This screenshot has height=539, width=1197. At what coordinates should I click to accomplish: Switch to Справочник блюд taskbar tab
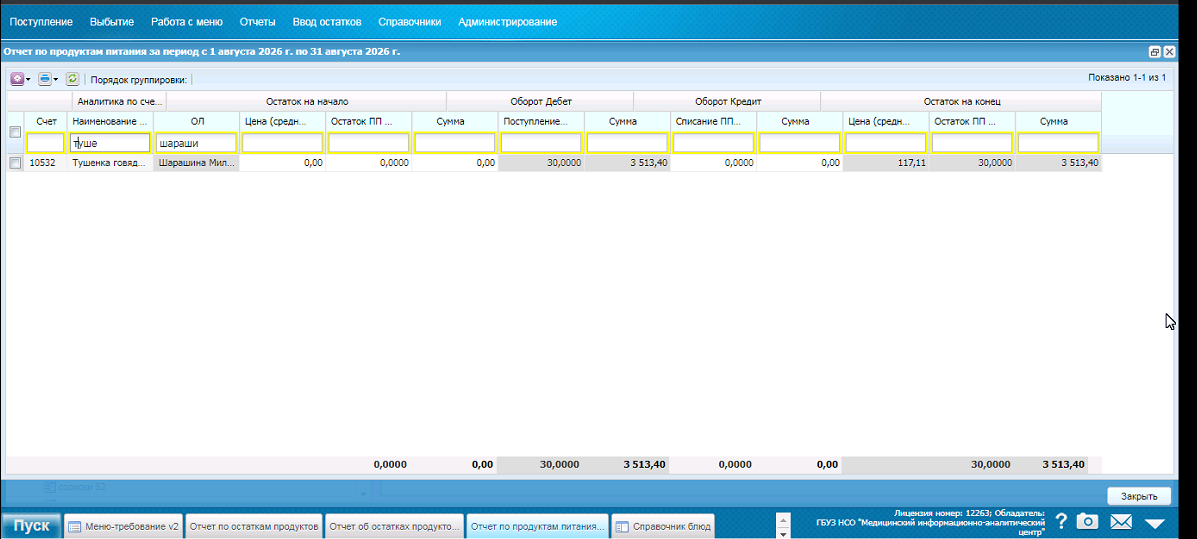coord(663,526)
